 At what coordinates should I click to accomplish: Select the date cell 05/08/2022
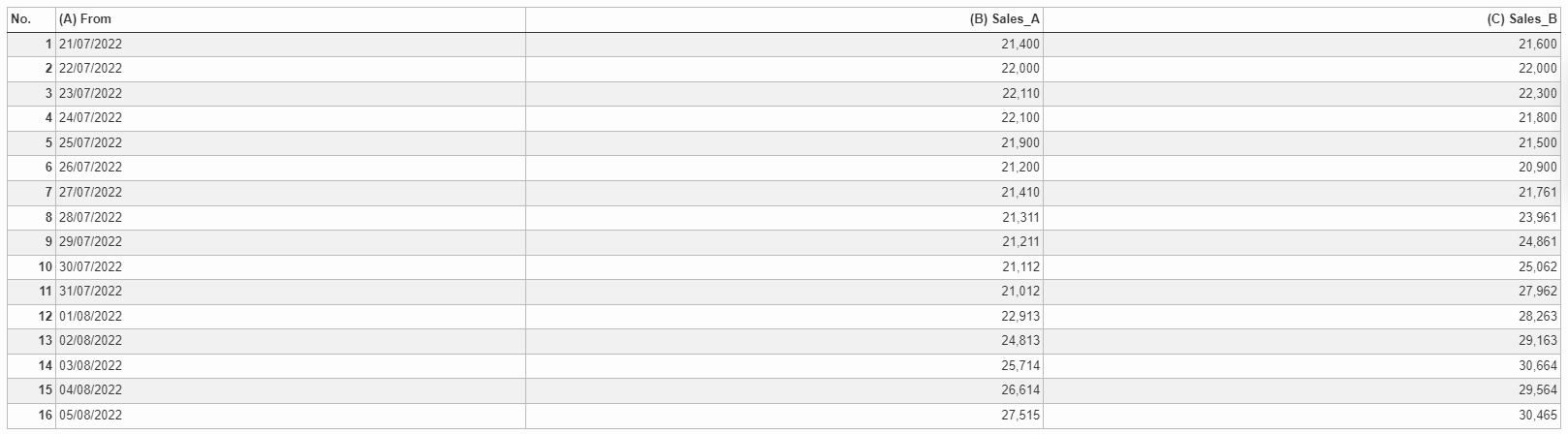[x=291, y=416]
